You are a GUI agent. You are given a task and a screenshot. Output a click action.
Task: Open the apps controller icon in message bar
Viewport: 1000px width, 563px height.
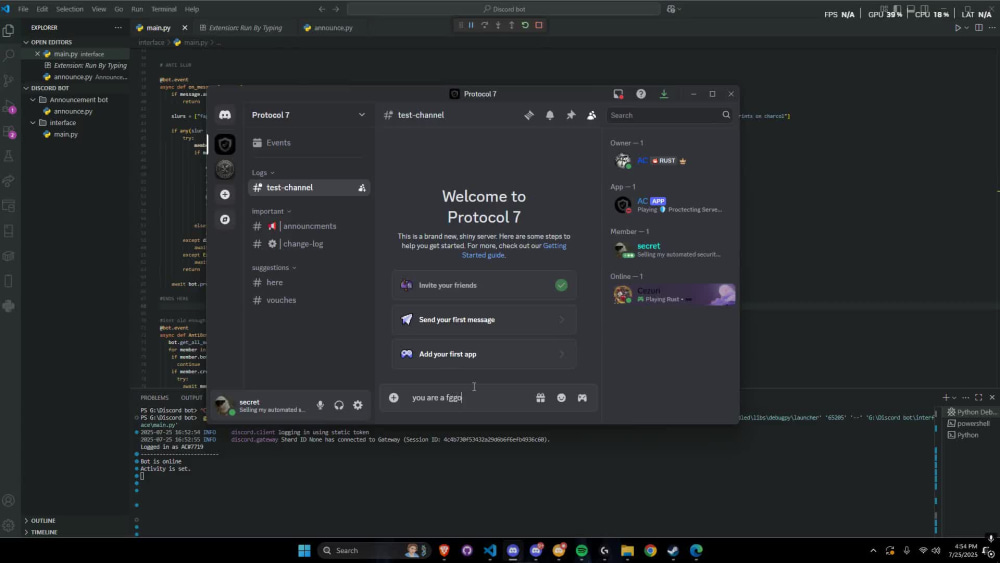[x=582, y=398]
